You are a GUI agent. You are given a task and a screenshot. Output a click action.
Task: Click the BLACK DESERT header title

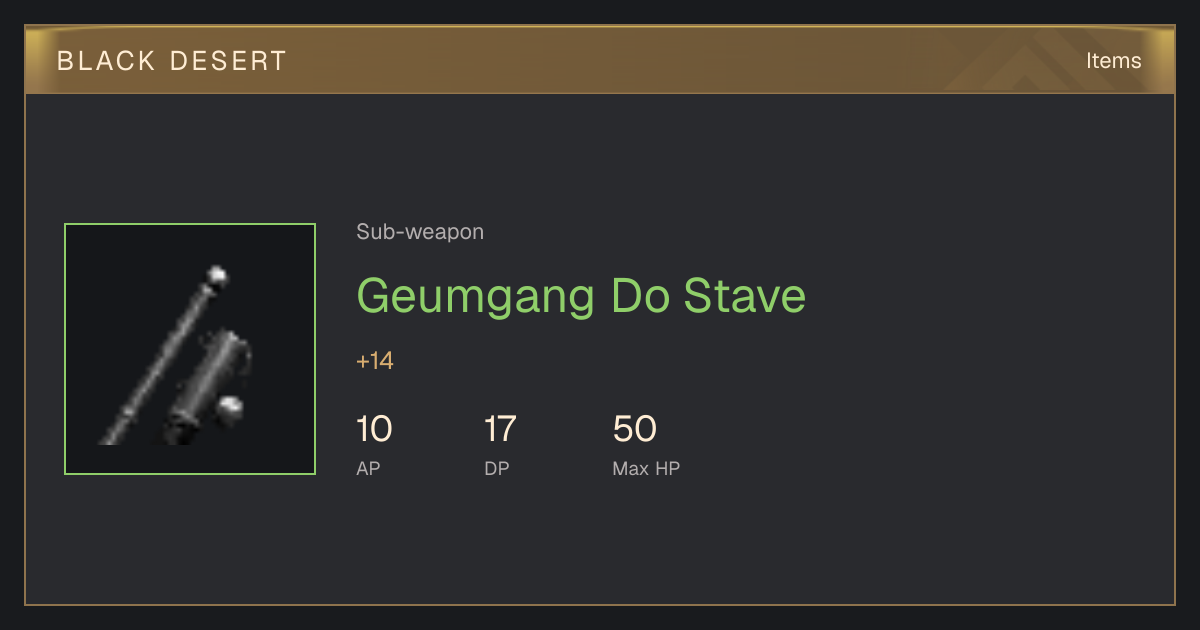tap(172, 61)
